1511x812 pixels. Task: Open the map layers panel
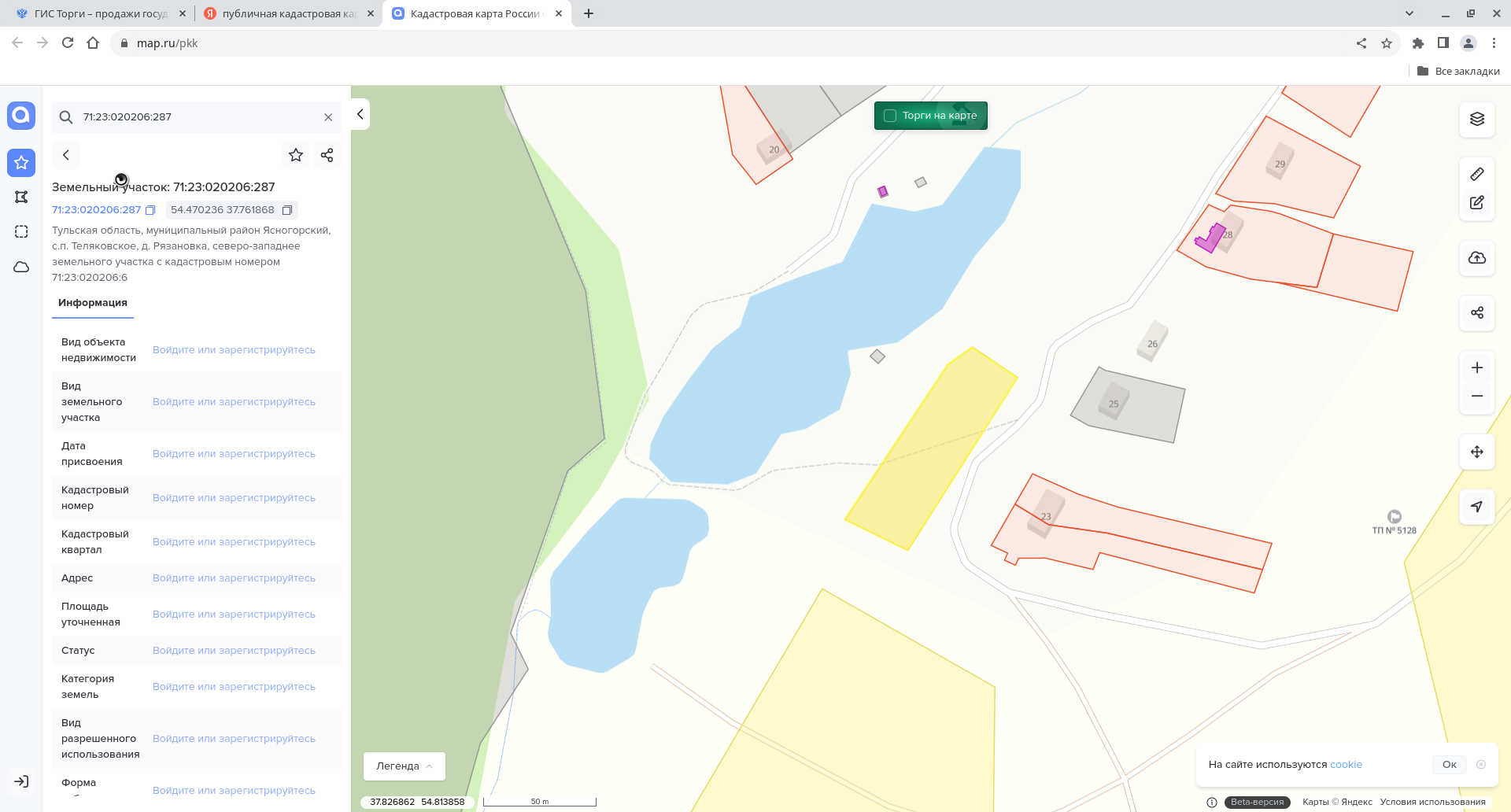[1476, 119]
